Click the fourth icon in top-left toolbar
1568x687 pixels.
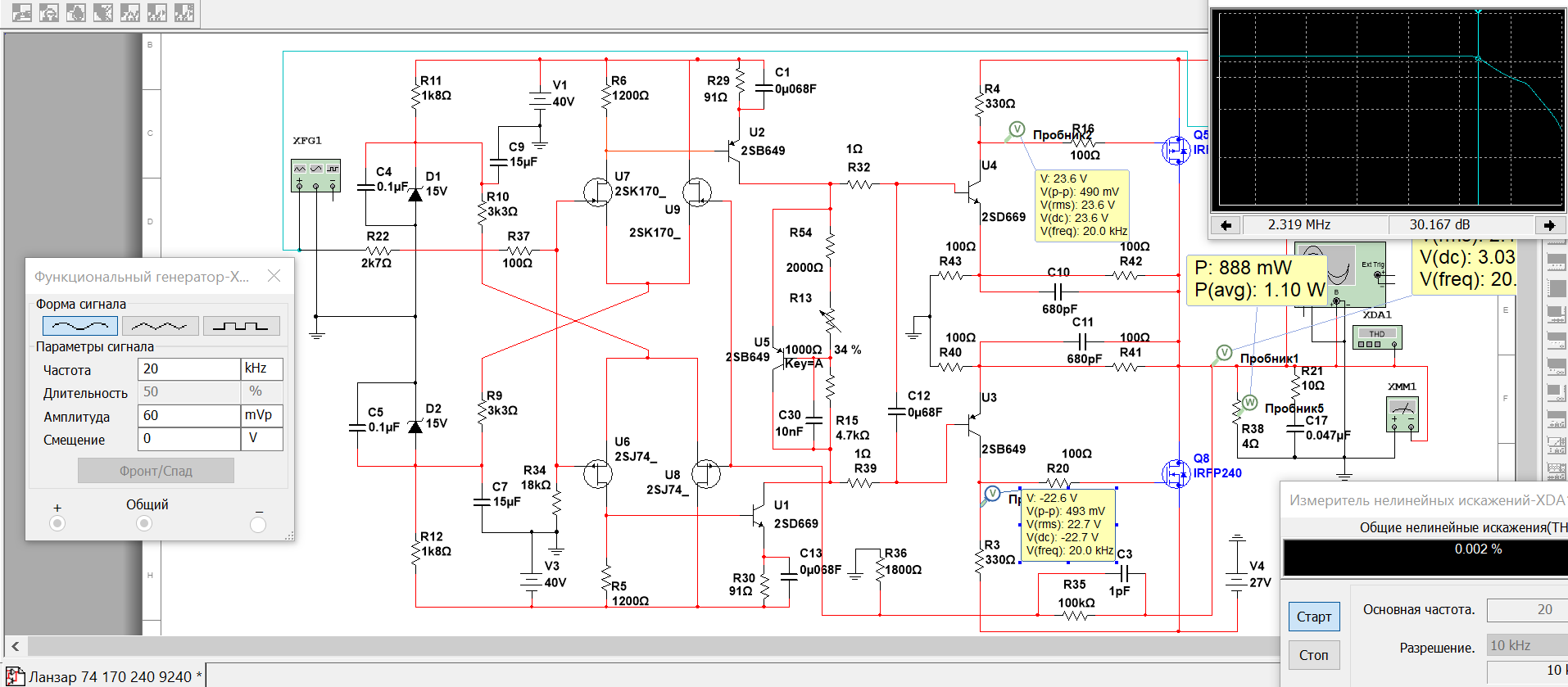click(103, 12)
